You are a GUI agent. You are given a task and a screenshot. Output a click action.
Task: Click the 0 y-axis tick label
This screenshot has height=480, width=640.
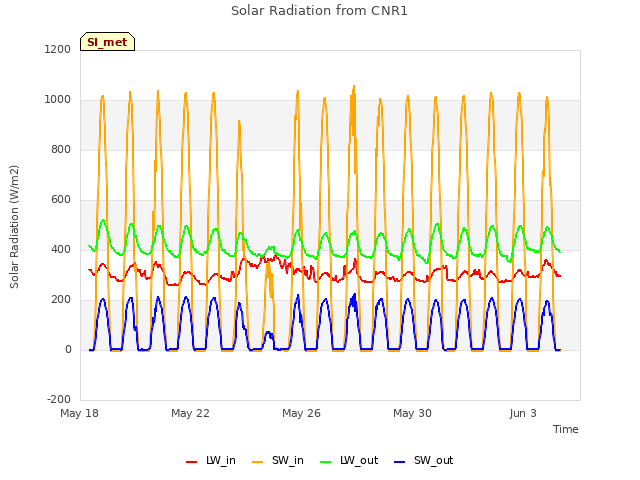pyautogui.click(x=68, y=349)
